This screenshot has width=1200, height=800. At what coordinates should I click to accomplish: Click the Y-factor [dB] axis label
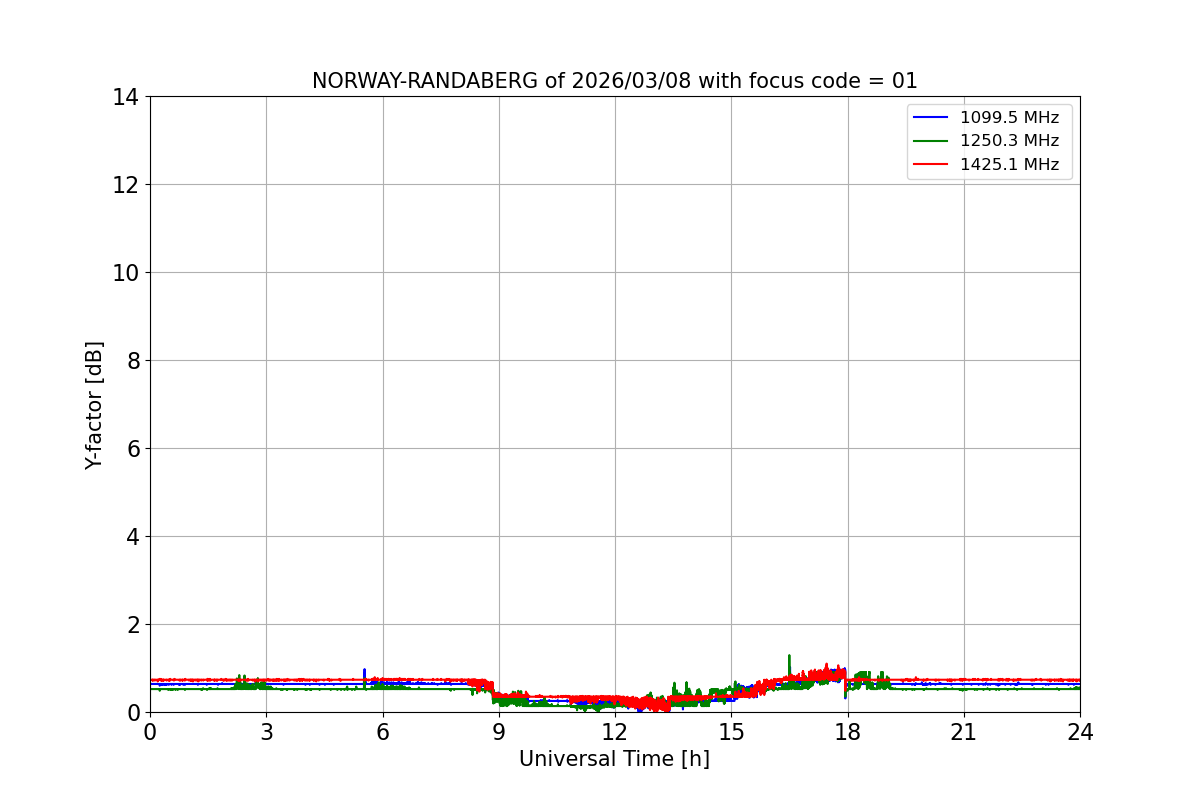coord(94,405)
